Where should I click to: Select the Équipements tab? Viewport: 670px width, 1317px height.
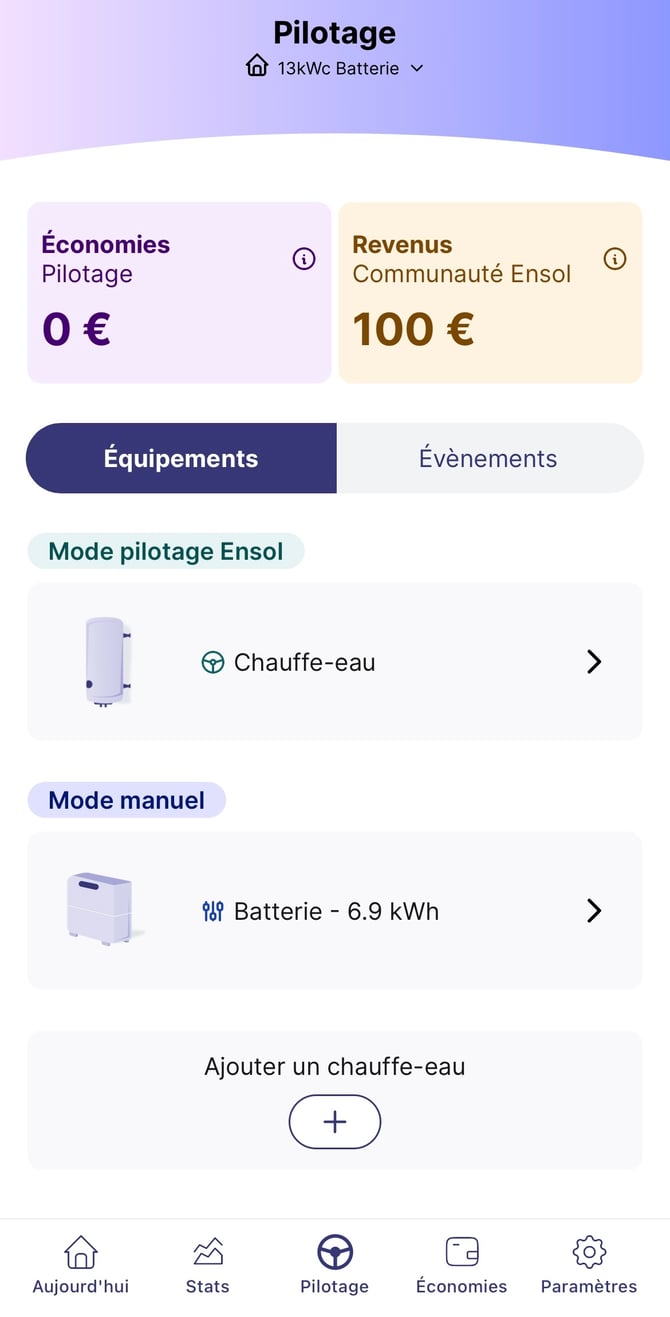tap(181, 458)
